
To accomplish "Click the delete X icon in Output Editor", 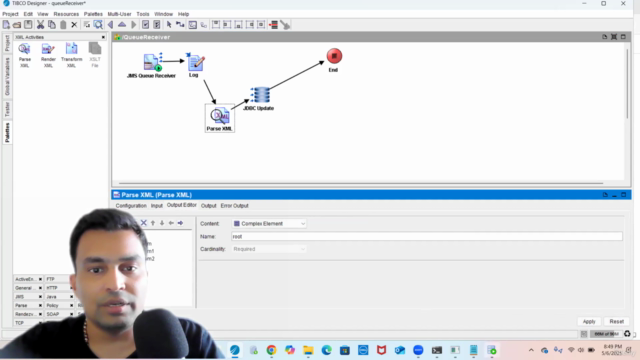I will (x=144, y=223).
